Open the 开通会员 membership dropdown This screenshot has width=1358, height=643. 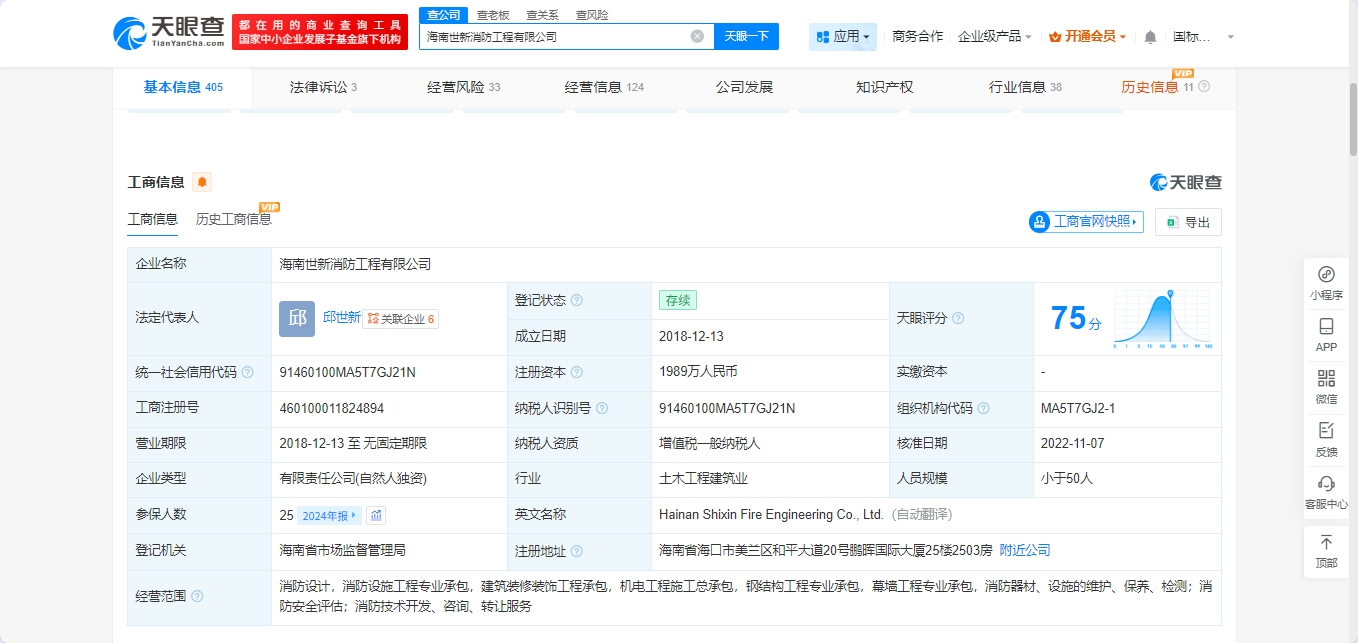pos(1087,37)
